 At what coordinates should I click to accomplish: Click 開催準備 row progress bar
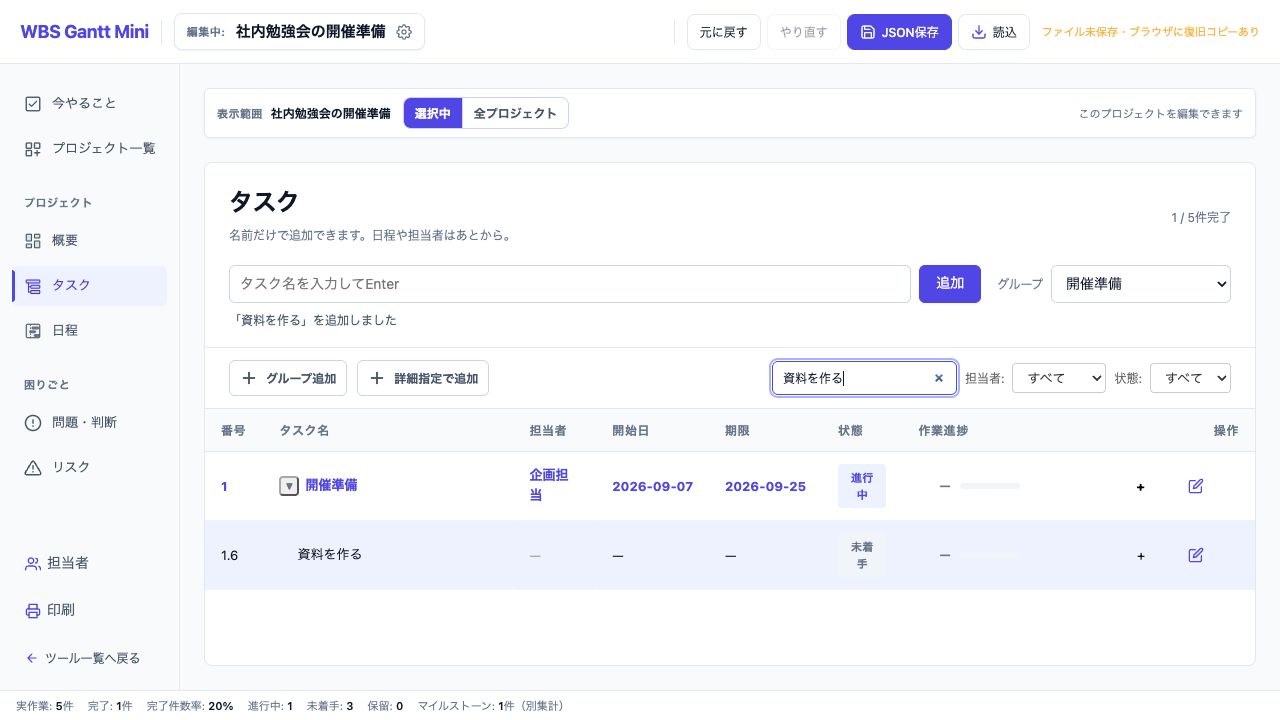point(990,486)
